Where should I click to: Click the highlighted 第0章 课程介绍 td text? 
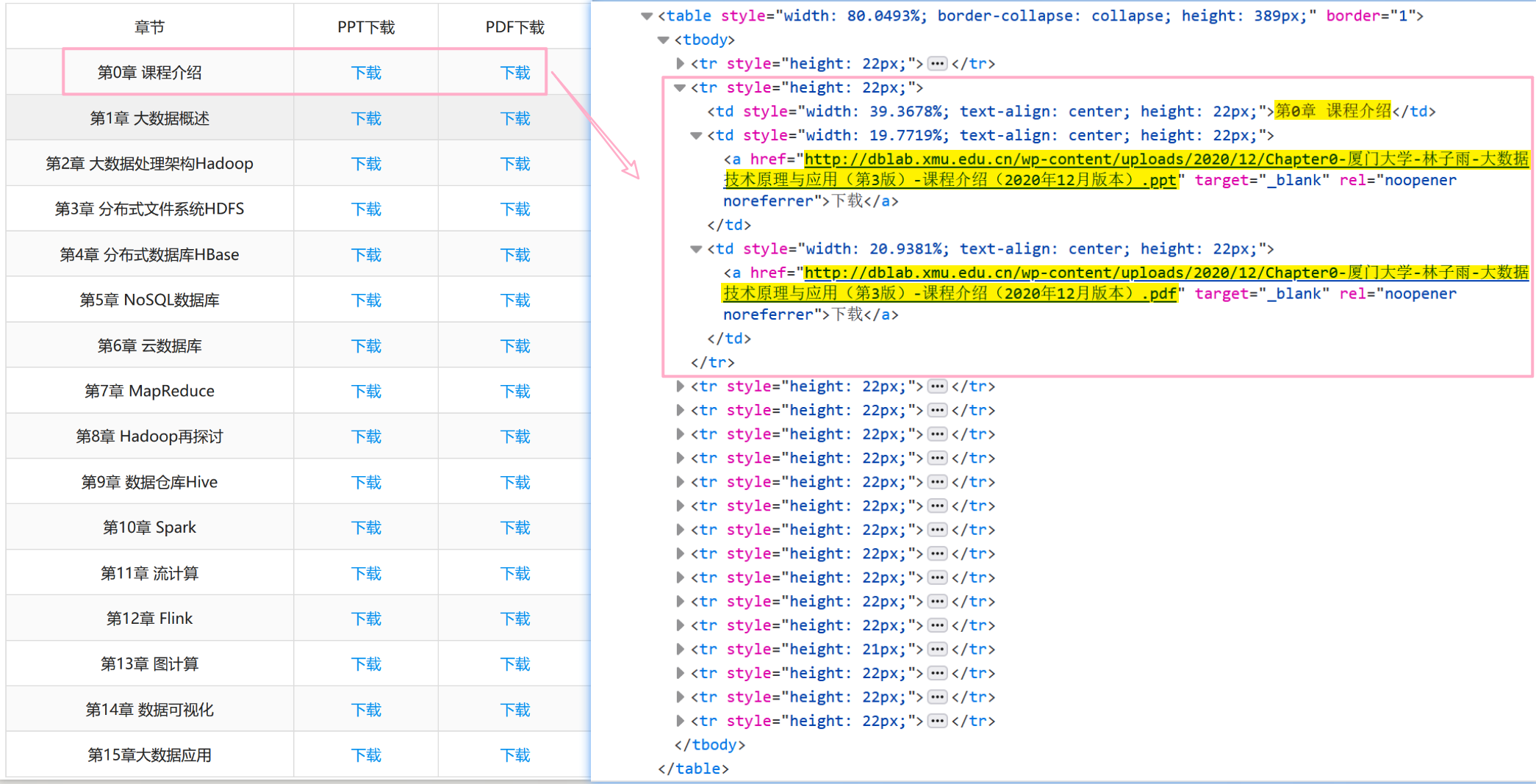pos(1330,111)
